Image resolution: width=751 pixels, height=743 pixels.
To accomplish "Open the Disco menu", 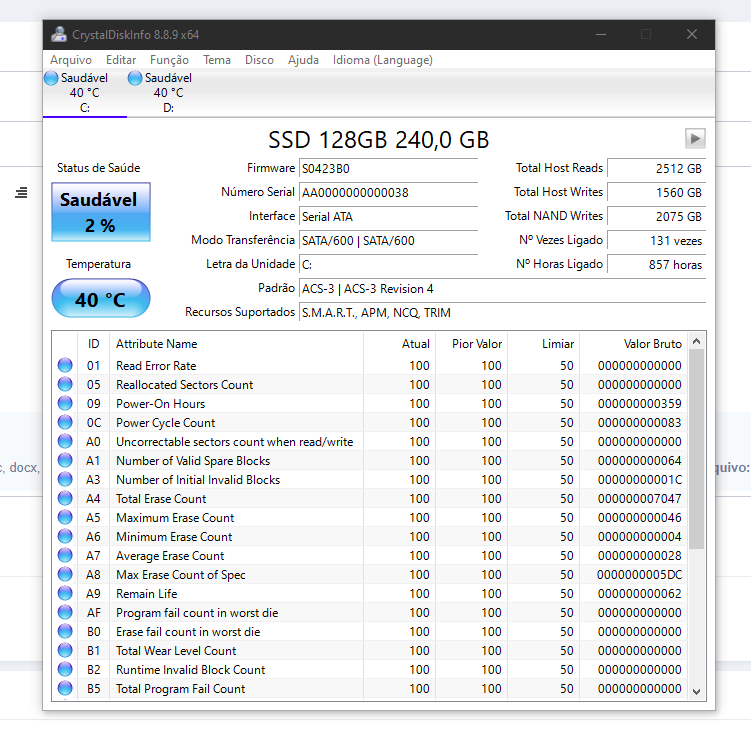I will (259, 60).
